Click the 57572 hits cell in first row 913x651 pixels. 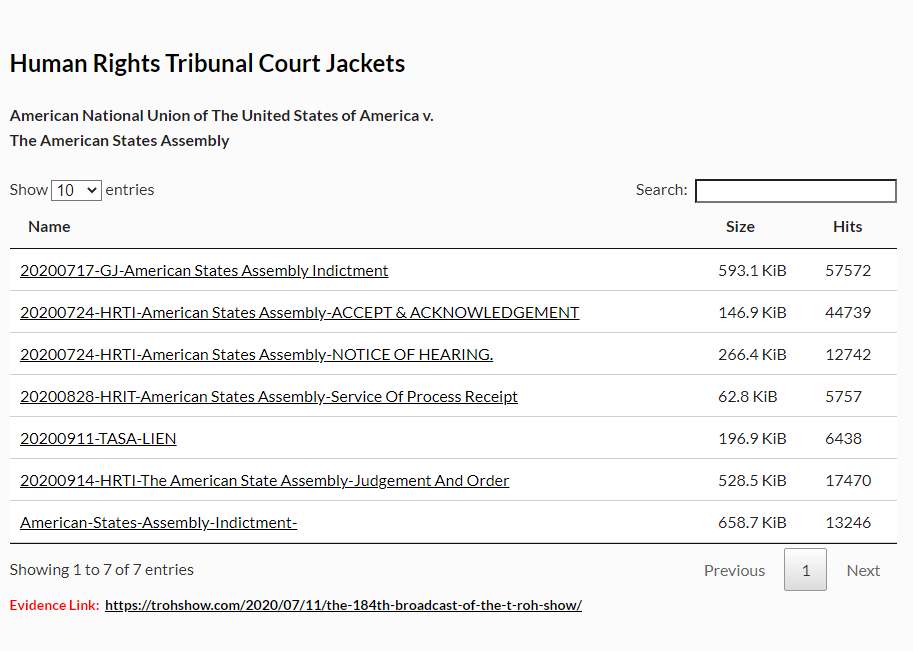(848, 271)
